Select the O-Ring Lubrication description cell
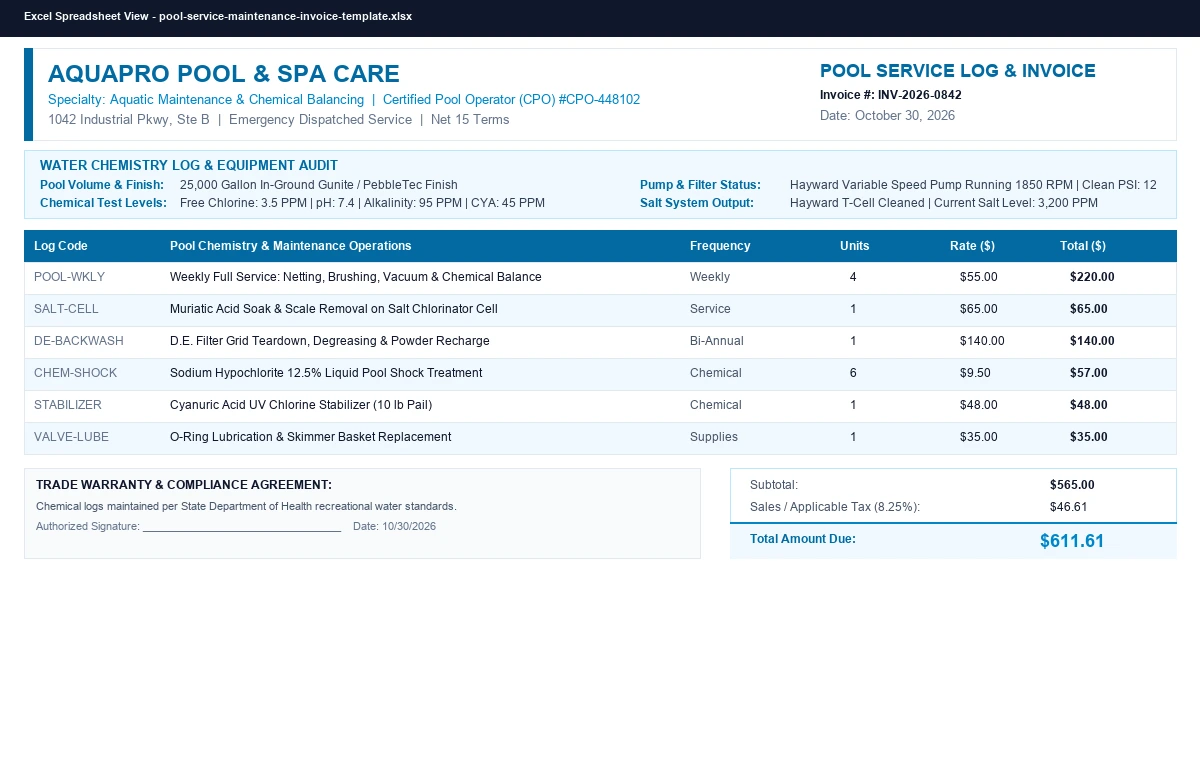 [311, 437]
